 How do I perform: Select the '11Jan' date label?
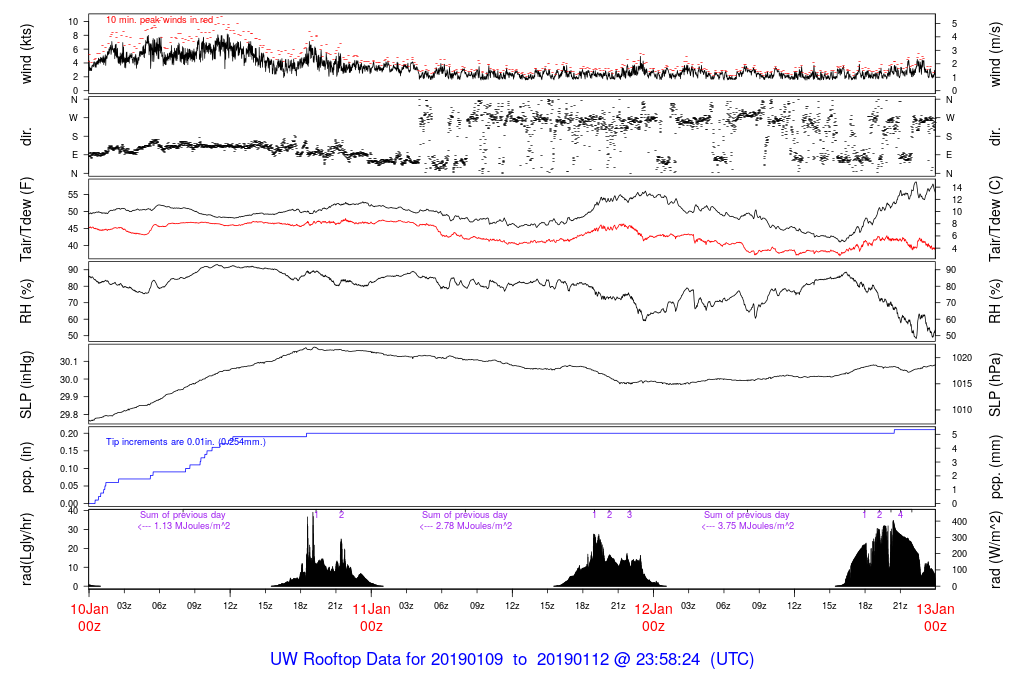tap(372, 609)
